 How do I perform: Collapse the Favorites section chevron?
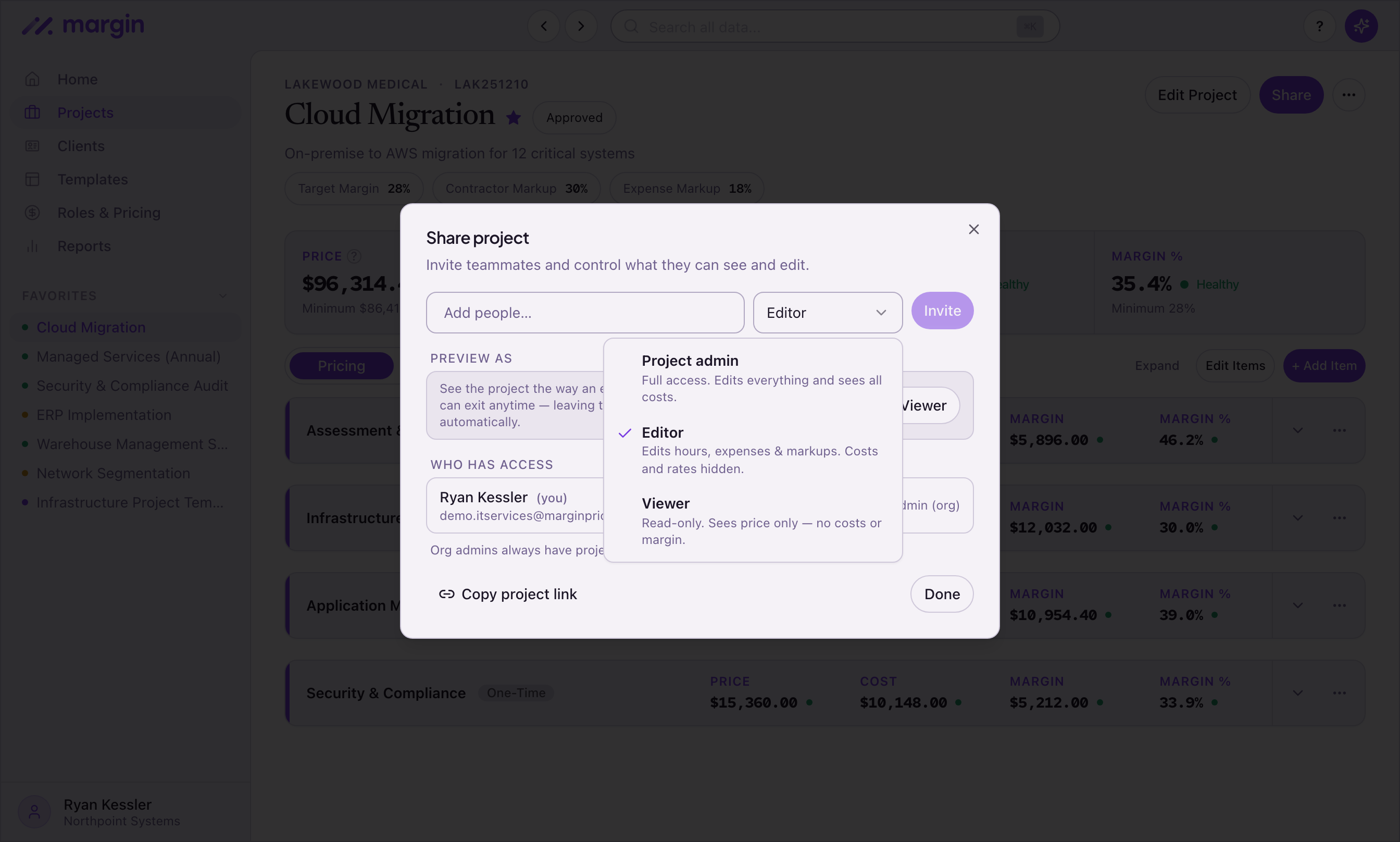tap(223, 295)
